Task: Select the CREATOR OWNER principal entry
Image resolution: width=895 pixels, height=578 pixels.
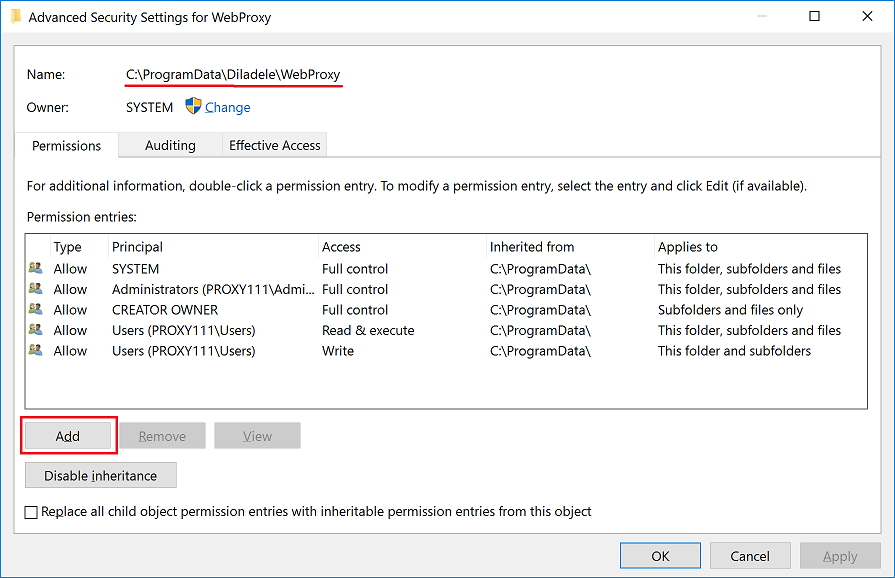Action: point(165,310)
